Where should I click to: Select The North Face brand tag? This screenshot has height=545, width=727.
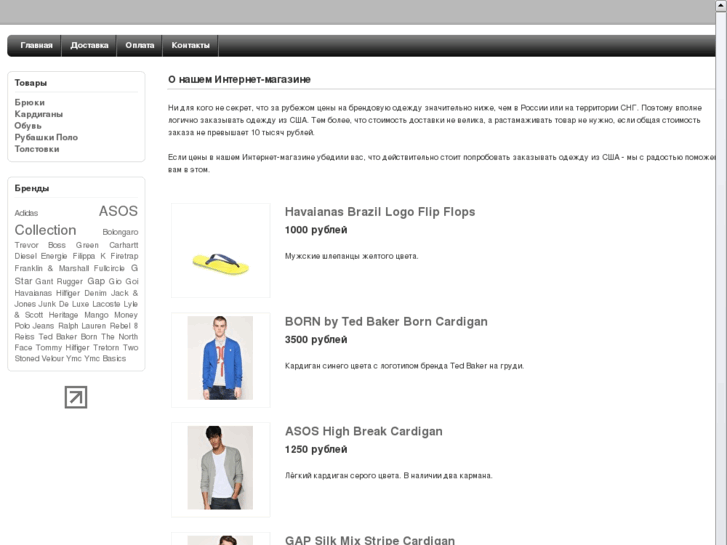coord(76,342)
